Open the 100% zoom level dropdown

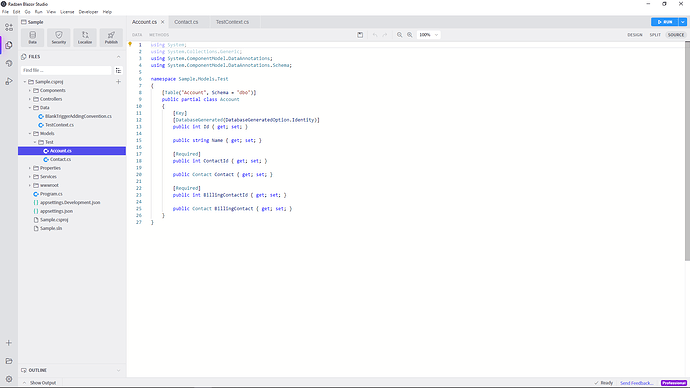tap(428, 35)
